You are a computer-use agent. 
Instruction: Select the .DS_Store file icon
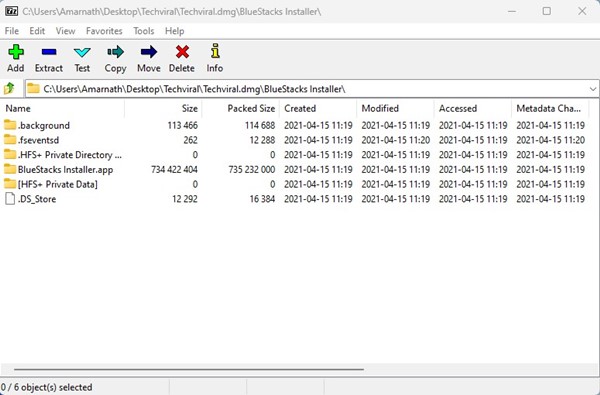coord(10,199)
